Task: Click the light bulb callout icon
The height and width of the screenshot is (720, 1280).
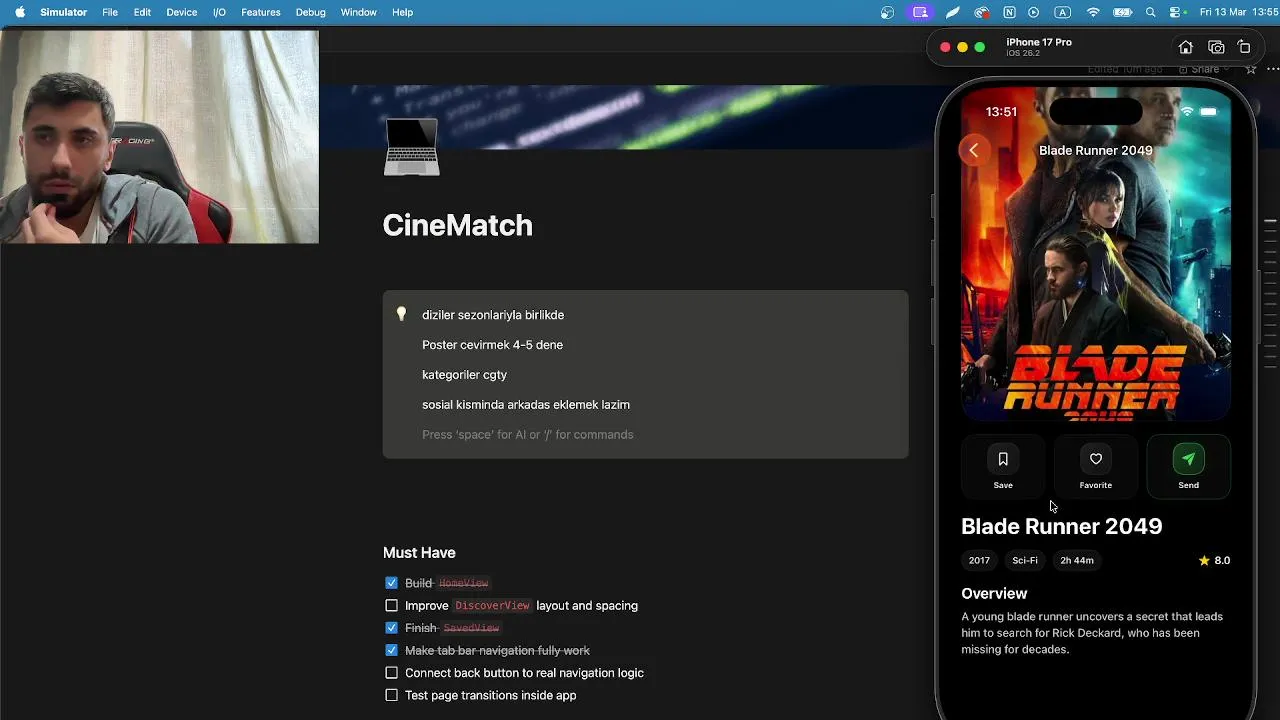Action: click(401, 314)
